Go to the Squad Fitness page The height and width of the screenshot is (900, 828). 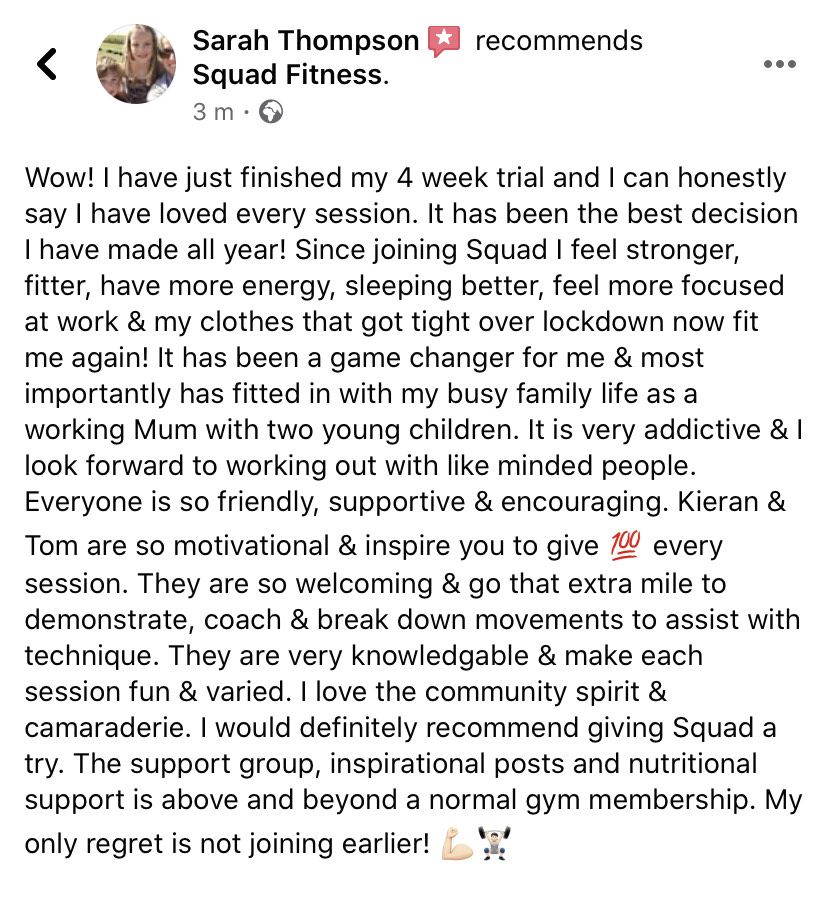coord(288,75)
